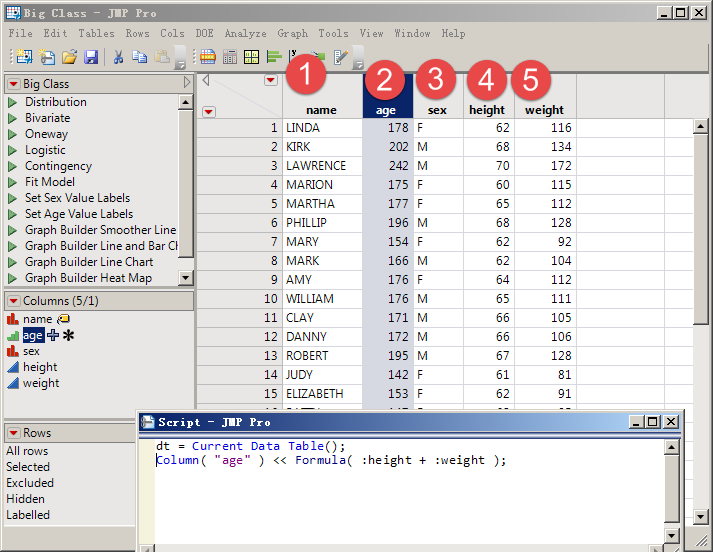Run the Fit Model script via its green arrow
Screen dimensions: 713x552
pos(13,182)
